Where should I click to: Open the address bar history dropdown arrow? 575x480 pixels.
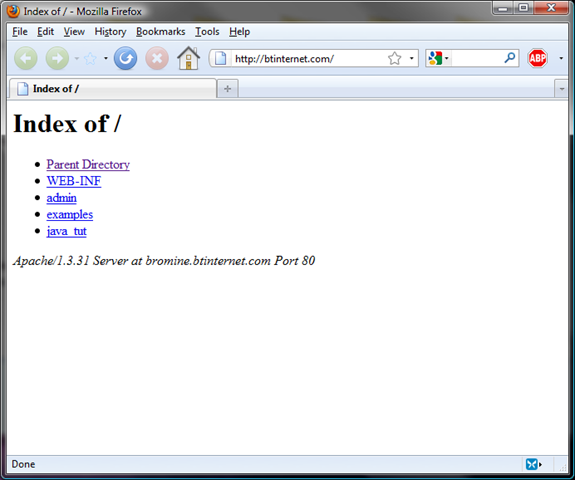point(411,58)
